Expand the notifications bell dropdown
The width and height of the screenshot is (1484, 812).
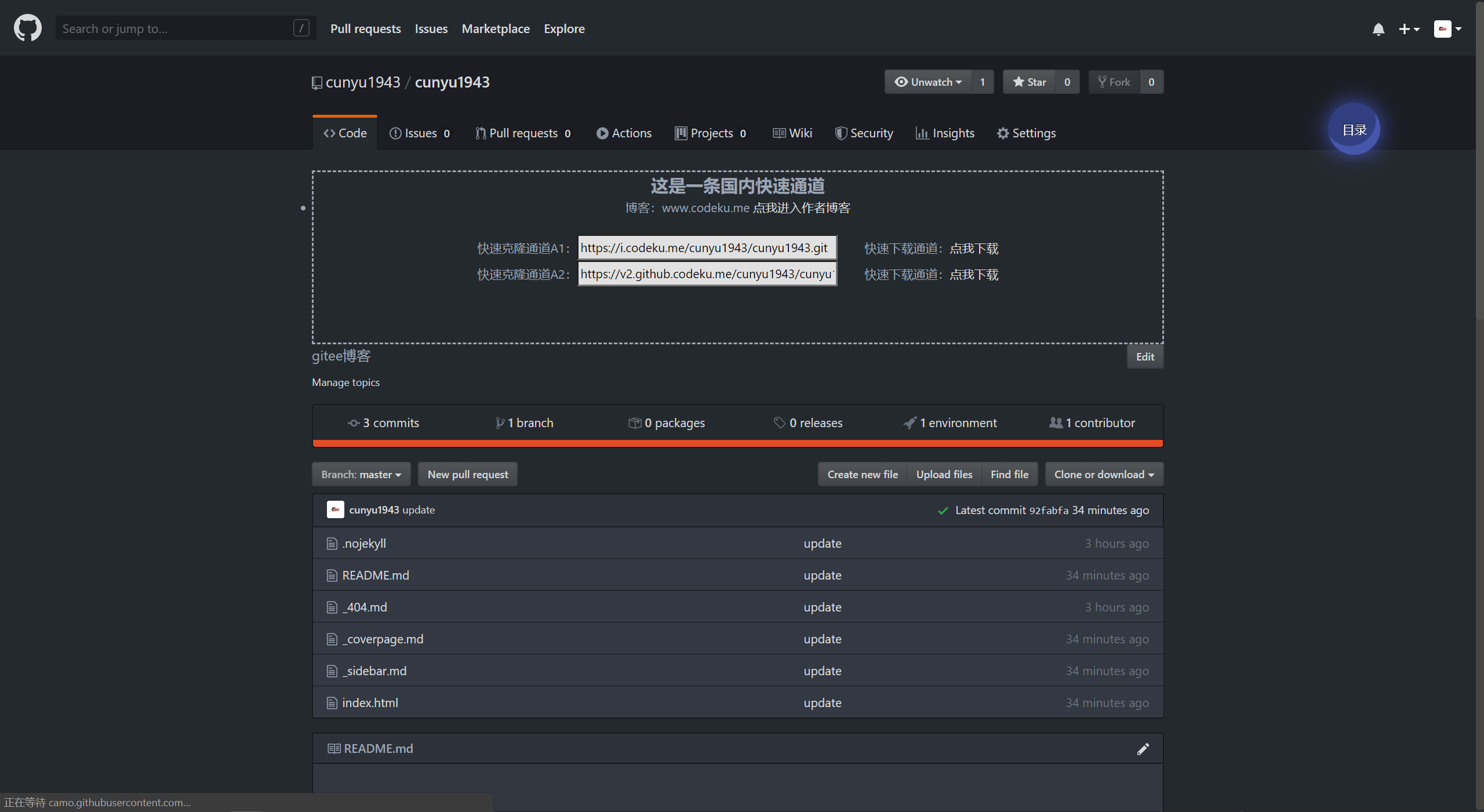tap(1378, 28)
